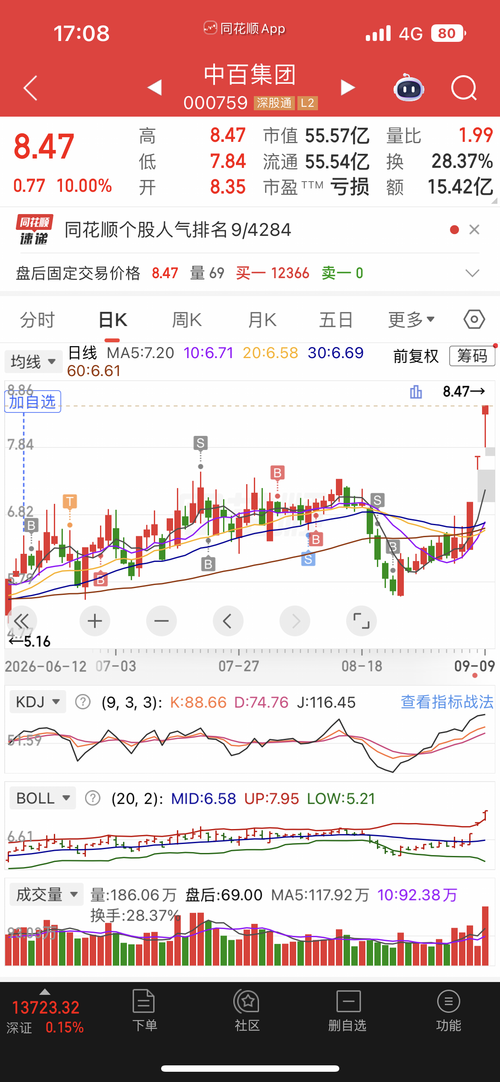Open the 查看指标战法 link
The image size is (500, 1082).
coord(447,702)
